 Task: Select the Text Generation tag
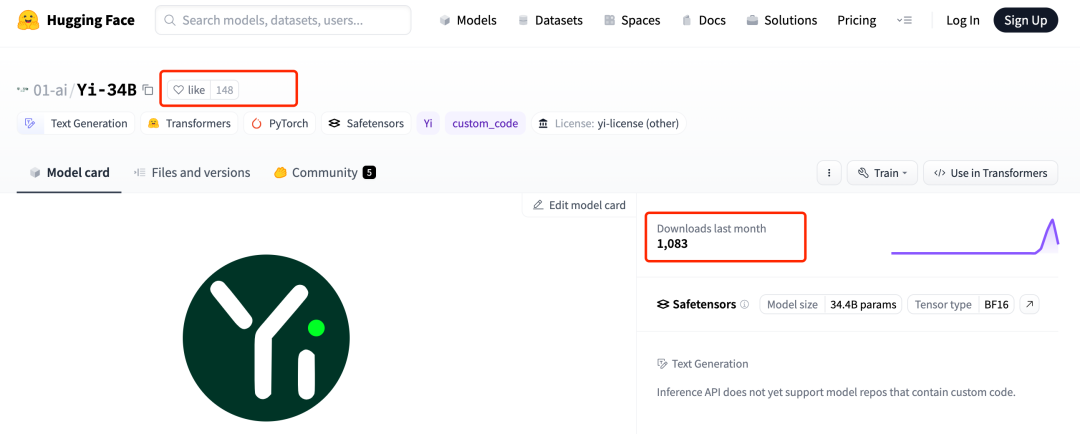(x=78, y=123)
